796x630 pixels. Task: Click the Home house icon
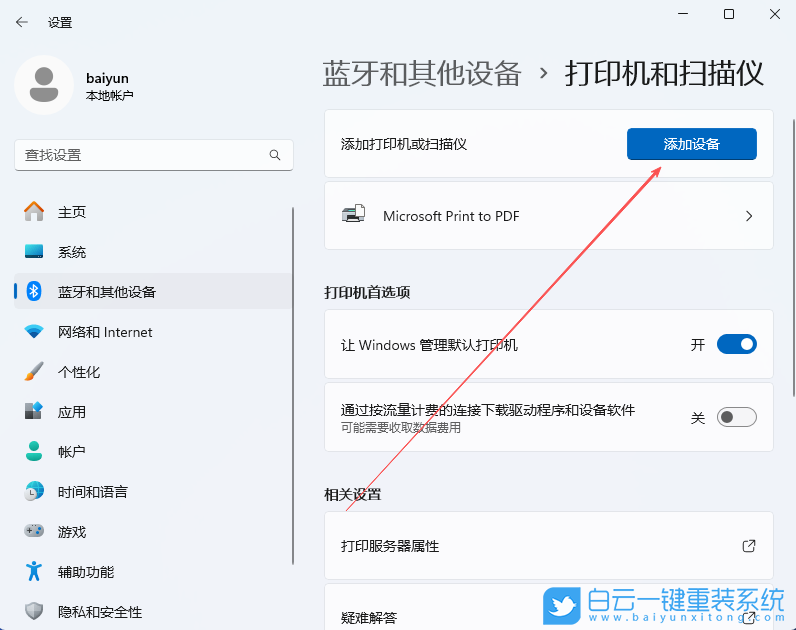[34, 211]
